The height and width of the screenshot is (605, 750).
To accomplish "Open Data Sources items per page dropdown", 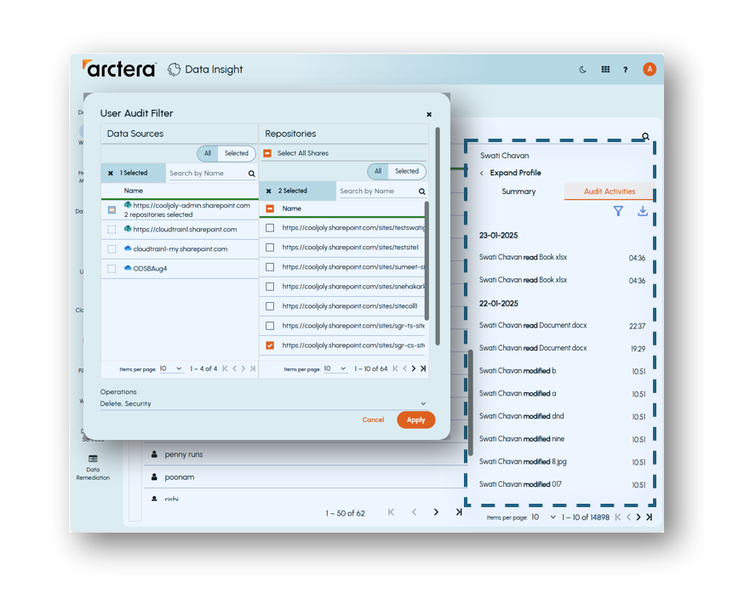I will tap(171, 369).
